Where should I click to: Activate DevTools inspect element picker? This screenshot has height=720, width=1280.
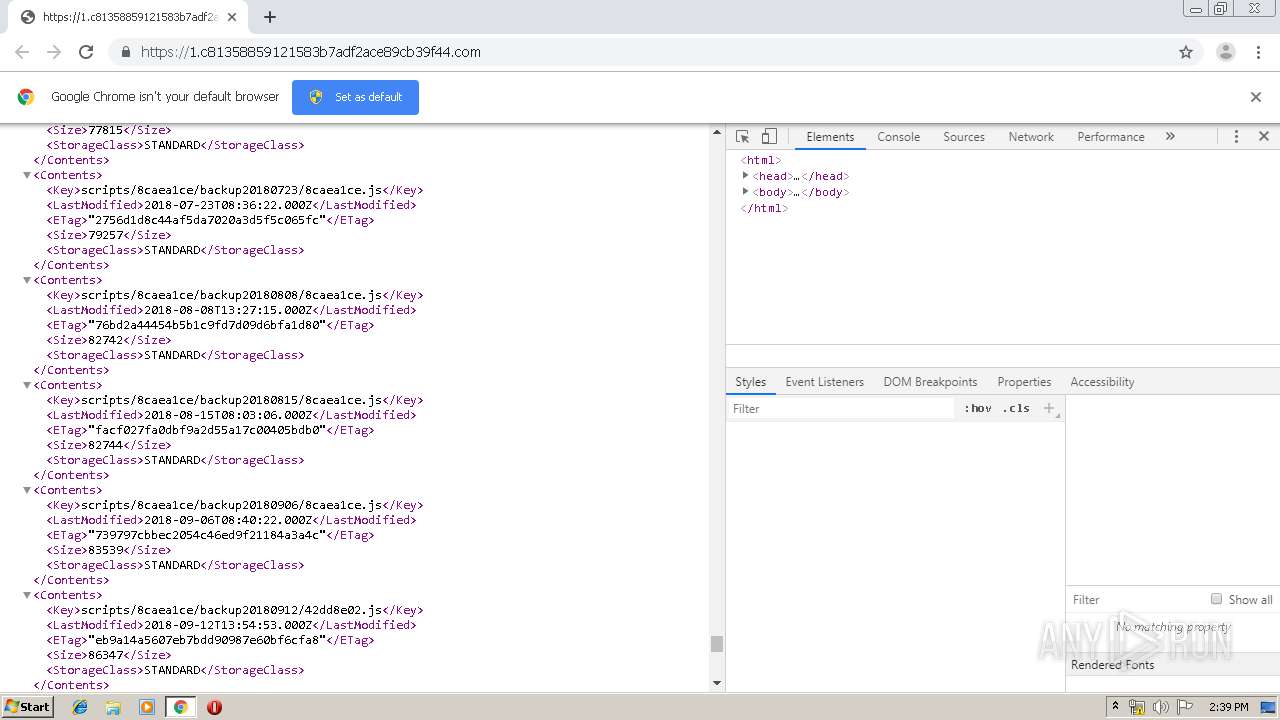[743, 137]
